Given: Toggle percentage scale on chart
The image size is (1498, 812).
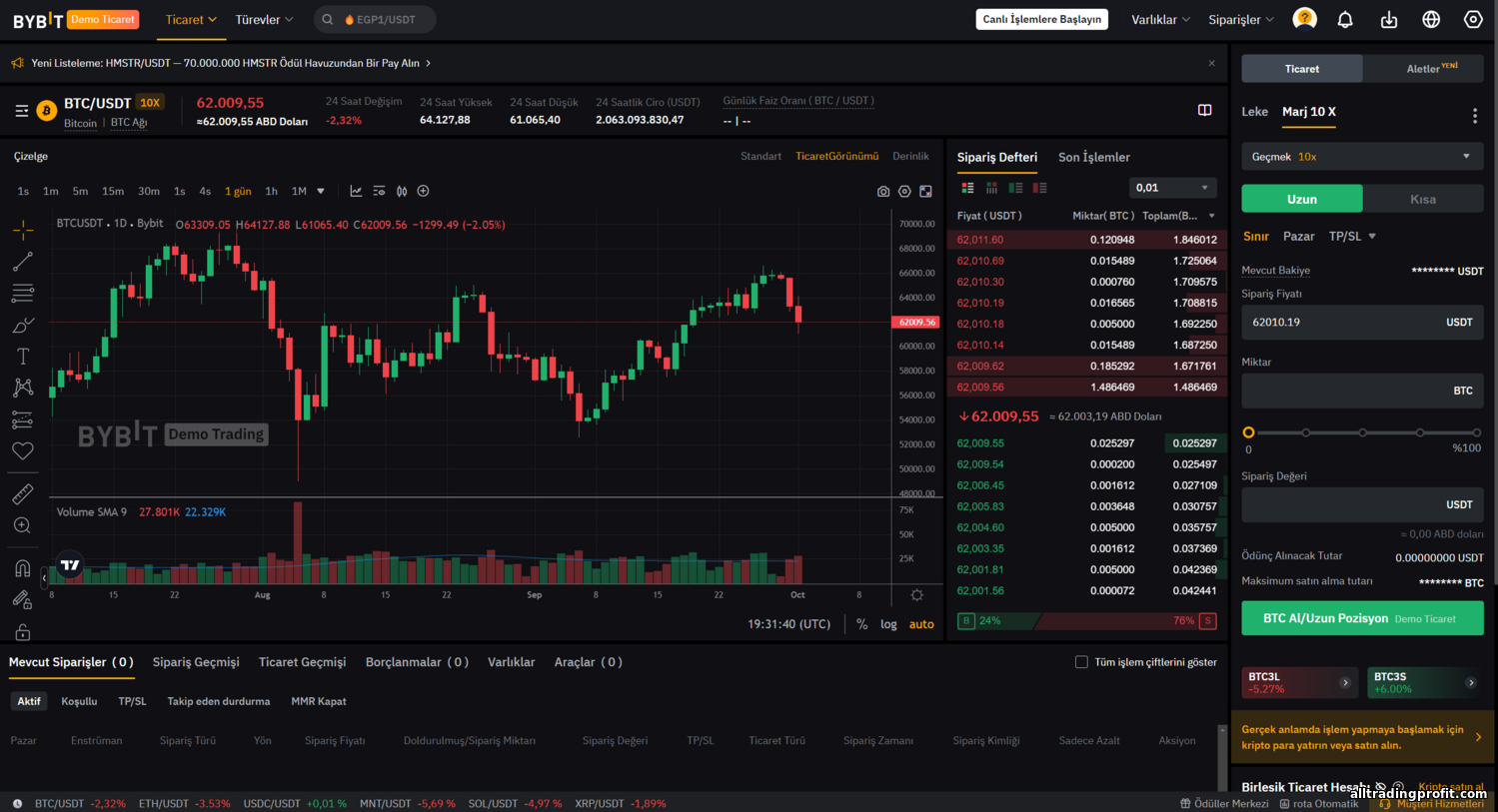Looking at the screenshot, I should (x=861, y=624).
